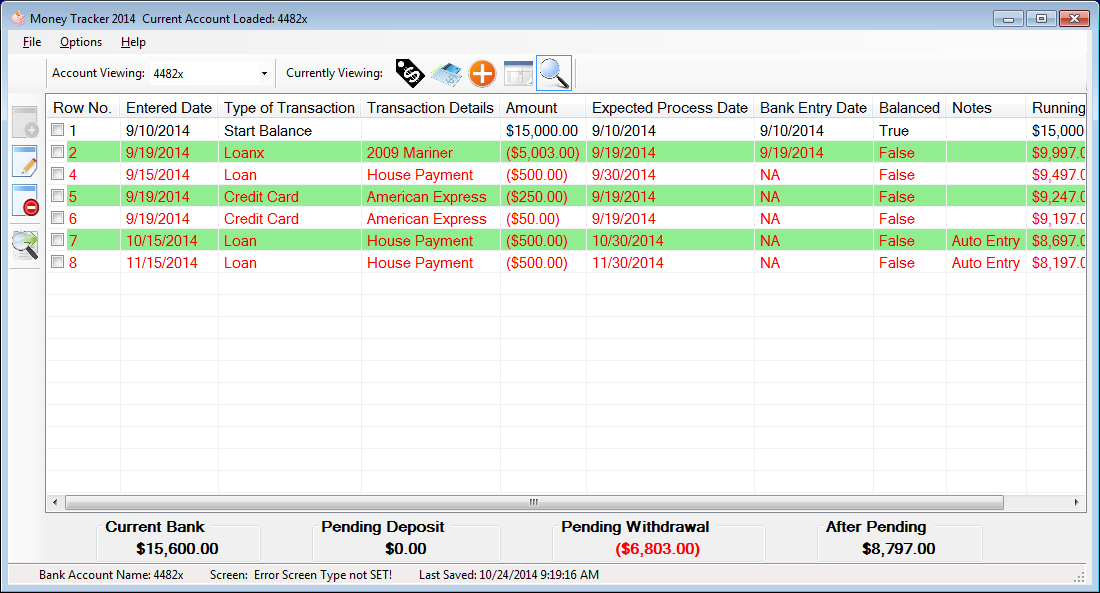Check the checkbox for row 4
The image size is (1100, 593).
click(x=58, y=174)
